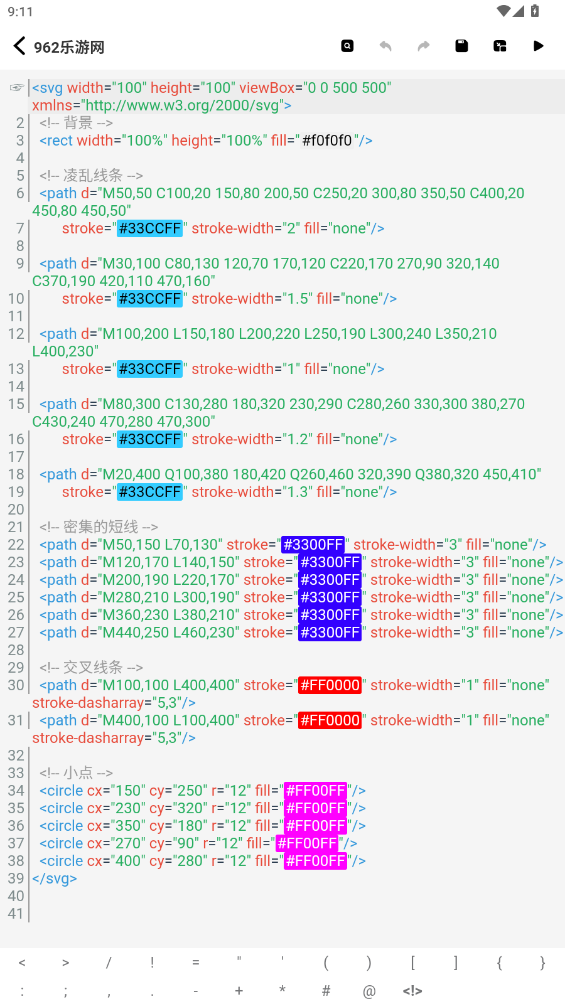Tap the 962乐游网 title text
The width and height of the screenshot is (565, 1004).
pos(69,47)
